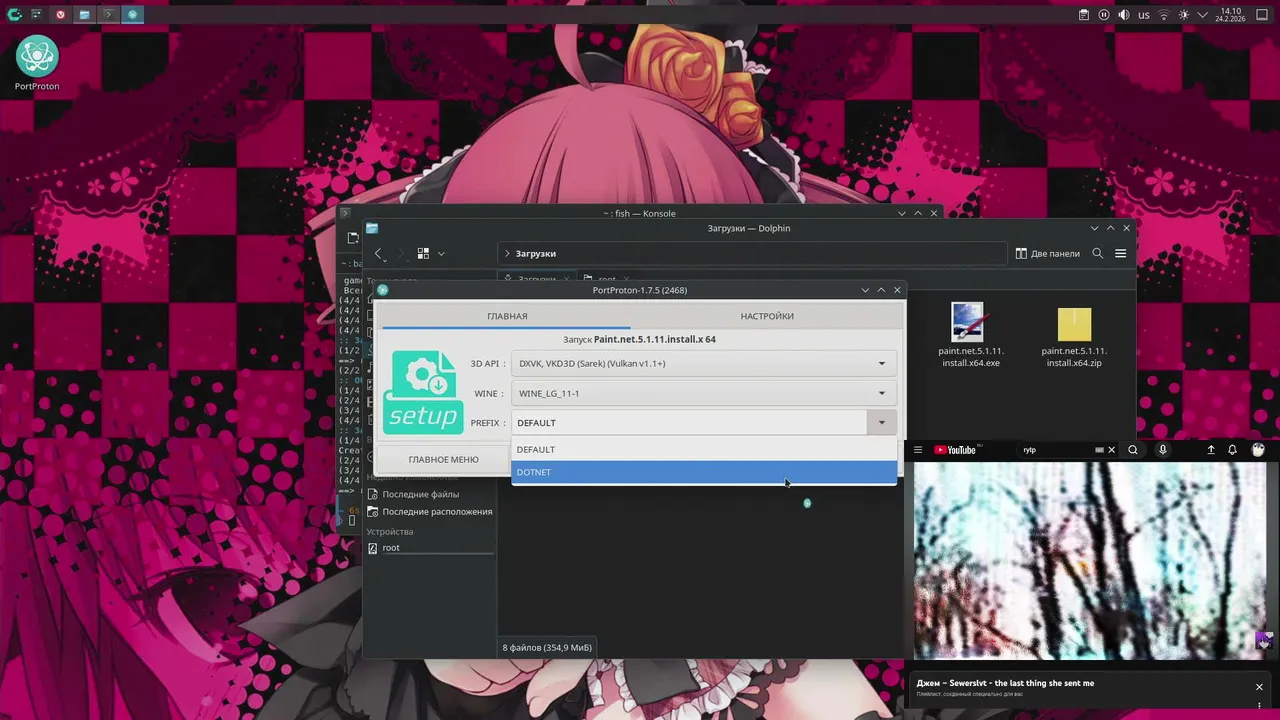Click the YouTube upload icon
Screen dimensions: 1280x720
point(1211,450)
